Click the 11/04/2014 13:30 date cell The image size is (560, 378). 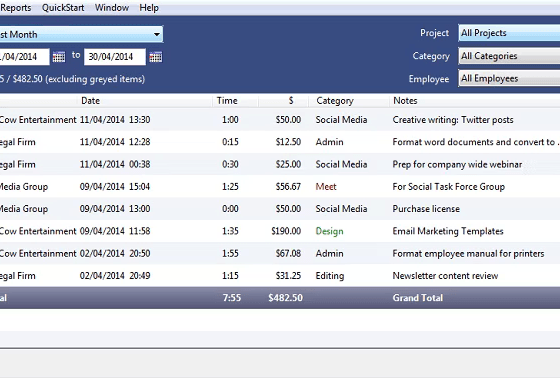point(115,120)
